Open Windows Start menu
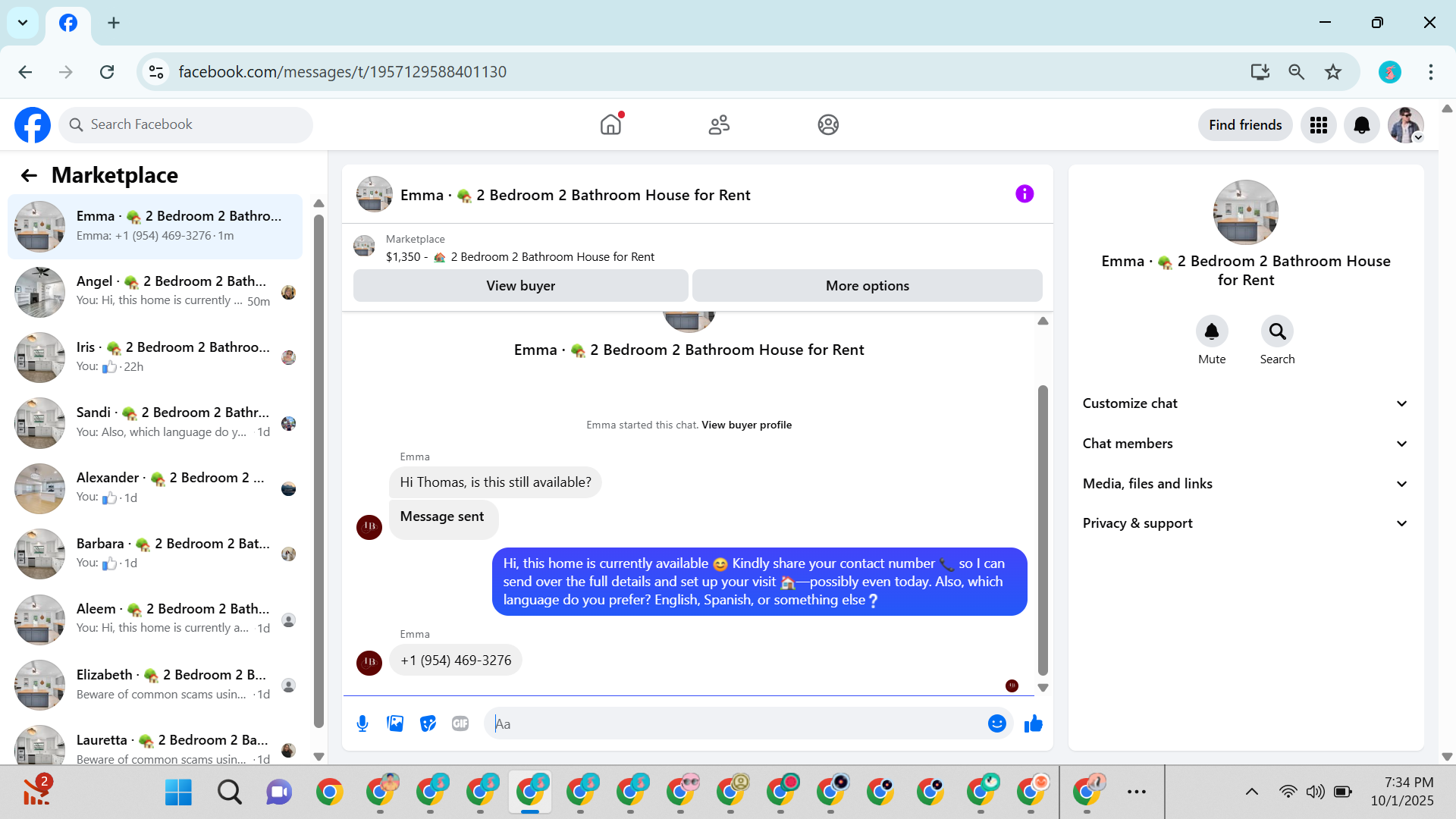Viewport: 1456px width, 819px height. [x=178, y=792]
